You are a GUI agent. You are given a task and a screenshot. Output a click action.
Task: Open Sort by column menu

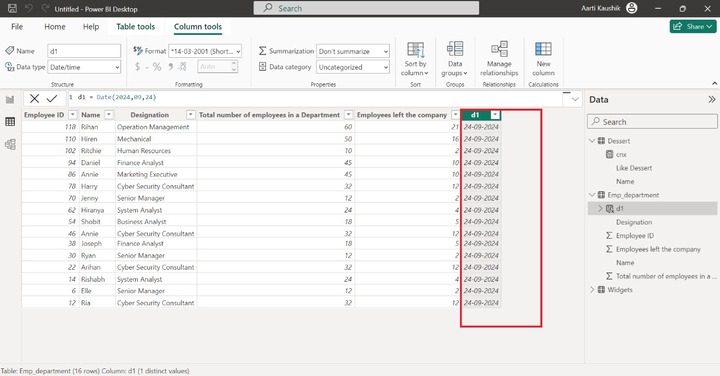415,59
